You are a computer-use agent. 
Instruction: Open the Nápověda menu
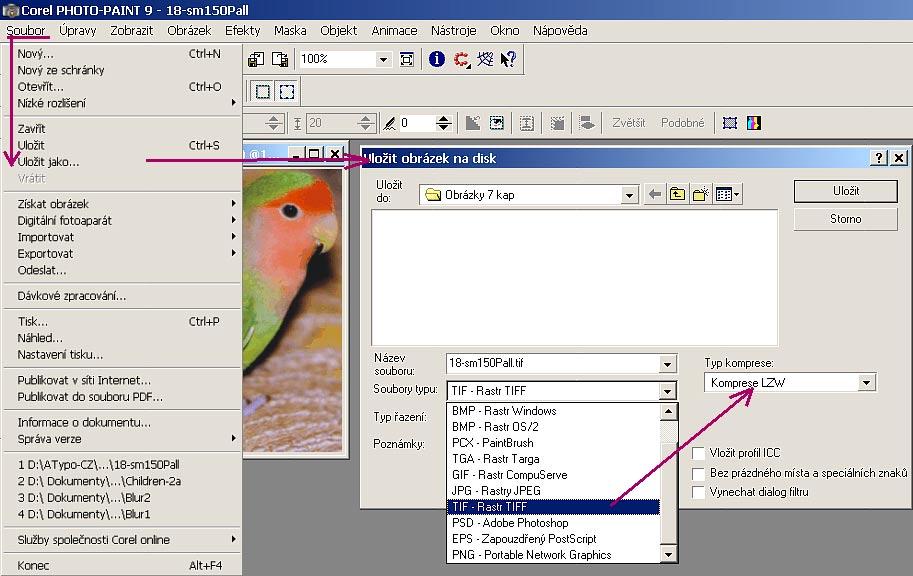[x=560, y=30]
